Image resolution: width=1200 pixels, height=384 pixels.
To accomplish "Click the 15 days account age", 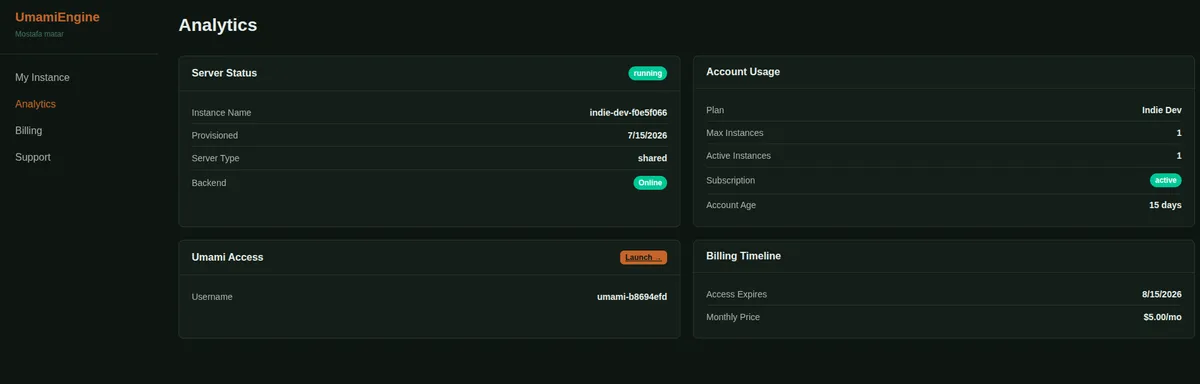I will click(1165, 205).
